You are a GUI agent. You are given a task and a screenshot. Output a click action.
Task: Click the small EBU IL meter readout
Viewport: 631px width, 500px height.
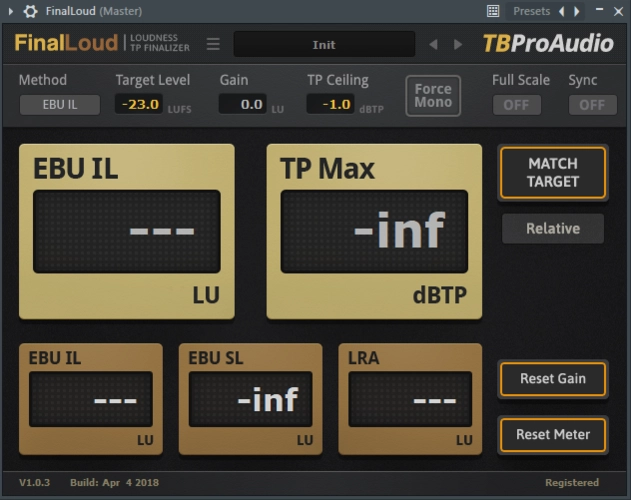point(91,399)
